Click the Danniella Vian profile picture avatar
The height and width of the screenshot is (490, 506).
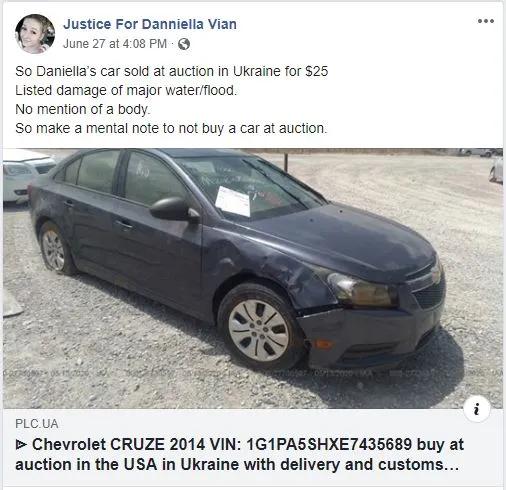point(35,34)
